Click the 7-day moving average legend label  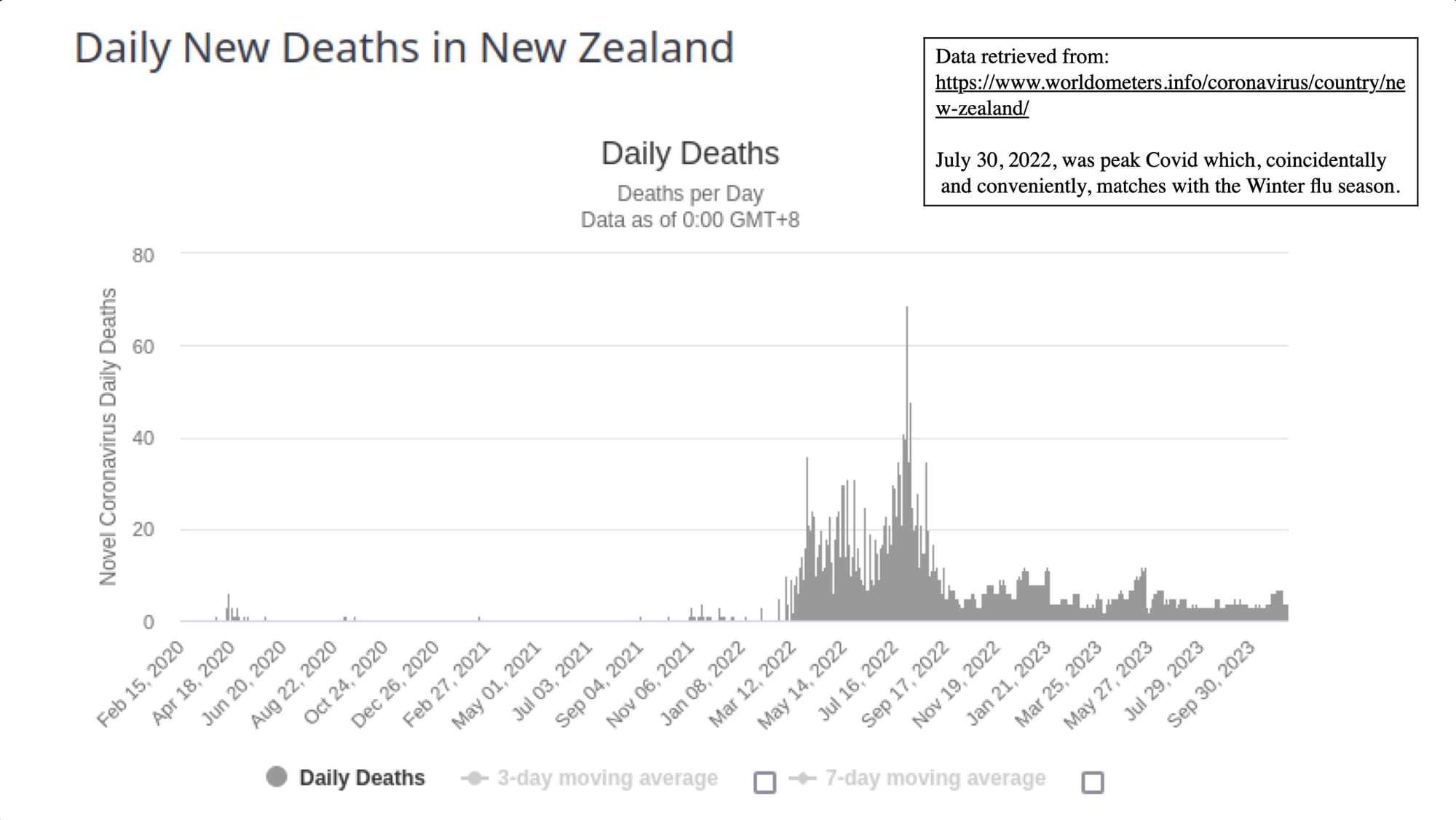click(x=935, y=778)
